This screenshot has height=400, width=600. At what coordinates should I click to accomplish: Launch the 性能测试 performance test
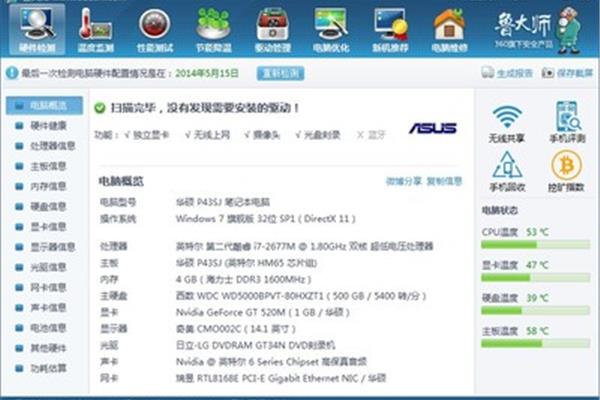(155, 30)
